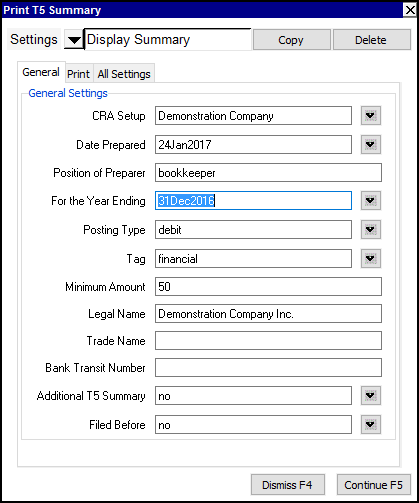Focus the Minimum Amount field
Viewport: 419px width, 503px height.
(x=268, y=287)
